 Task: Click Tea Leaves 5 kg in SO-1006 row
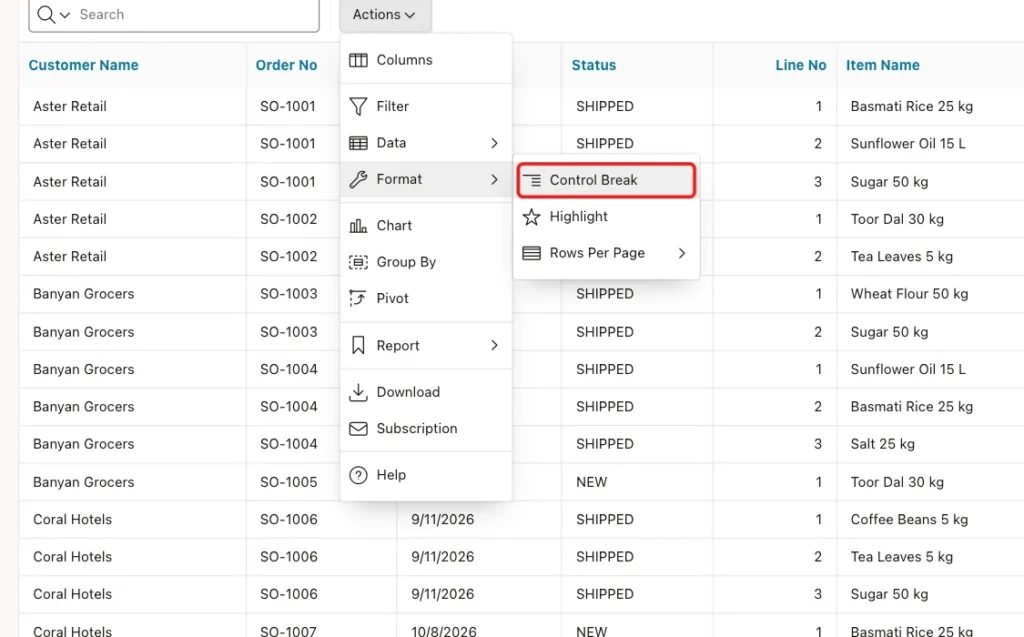[901, 557]
